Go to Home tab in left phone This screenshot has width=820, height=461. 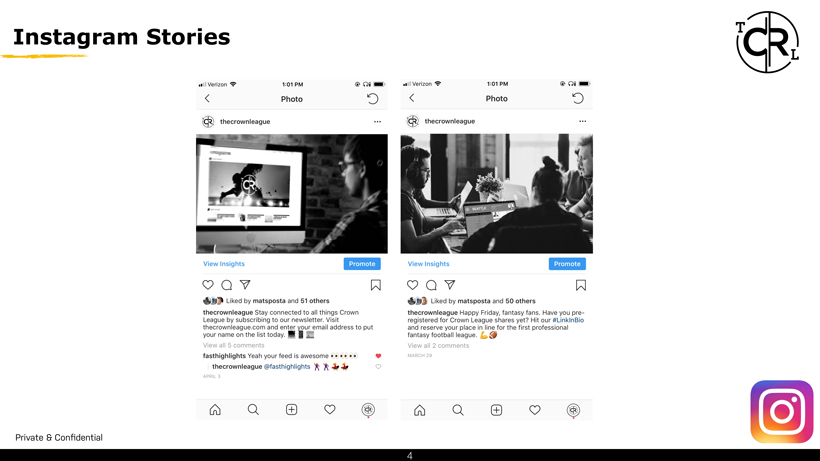(x=215, y=410)
